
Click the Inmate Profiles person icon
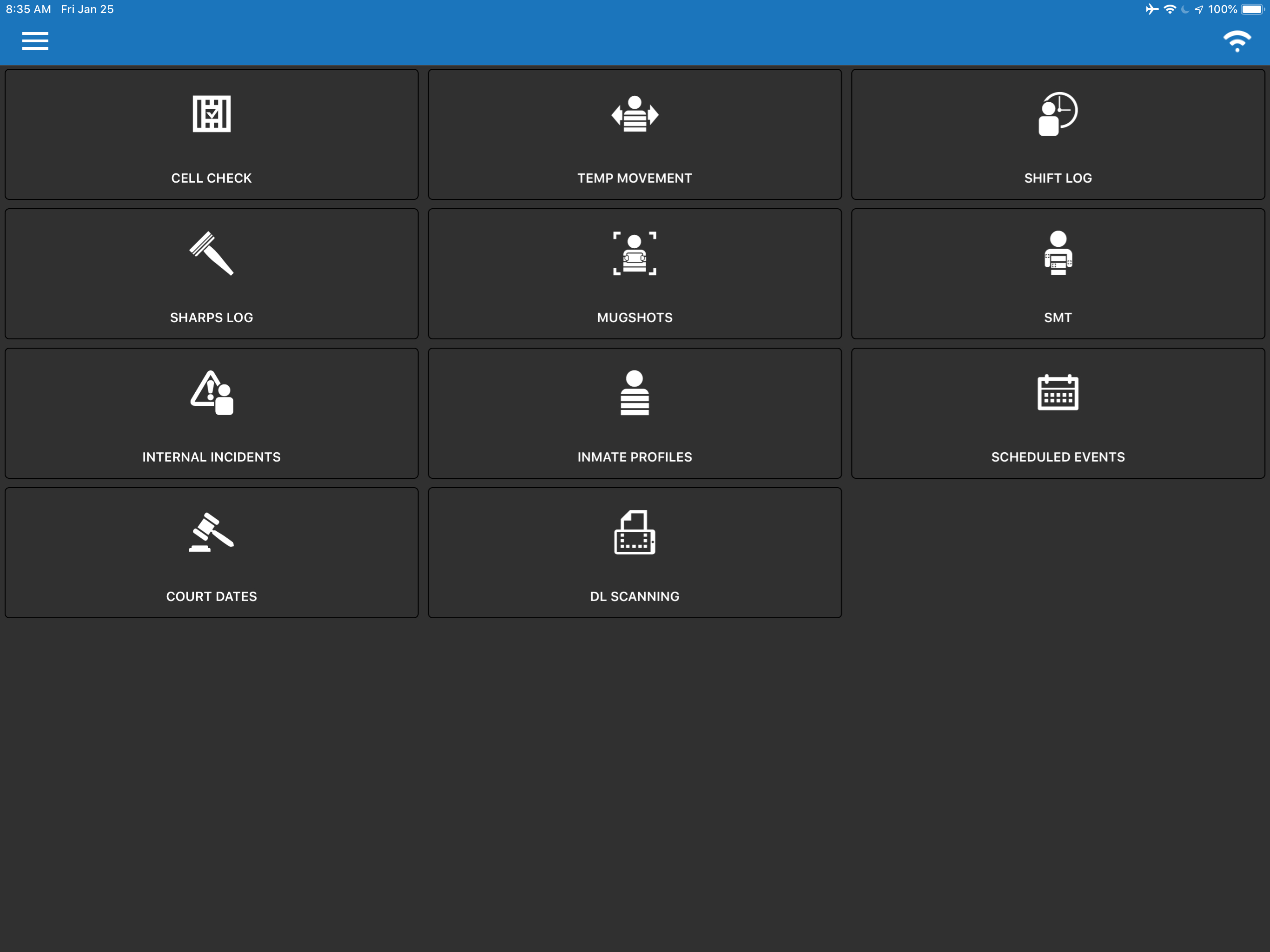pos(635,393)
